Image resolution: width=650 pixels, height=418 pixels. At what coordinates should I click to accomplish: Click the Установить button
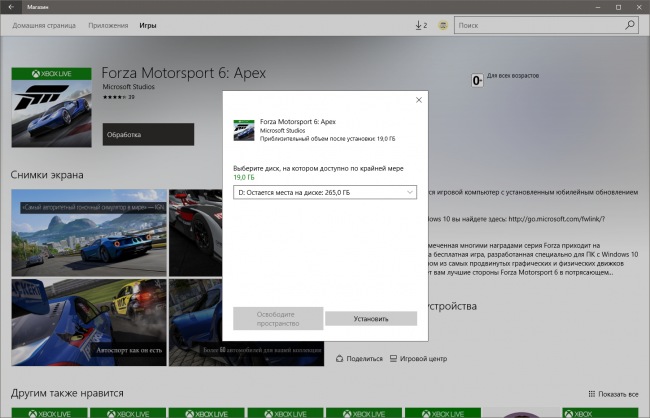coord(371,318)
